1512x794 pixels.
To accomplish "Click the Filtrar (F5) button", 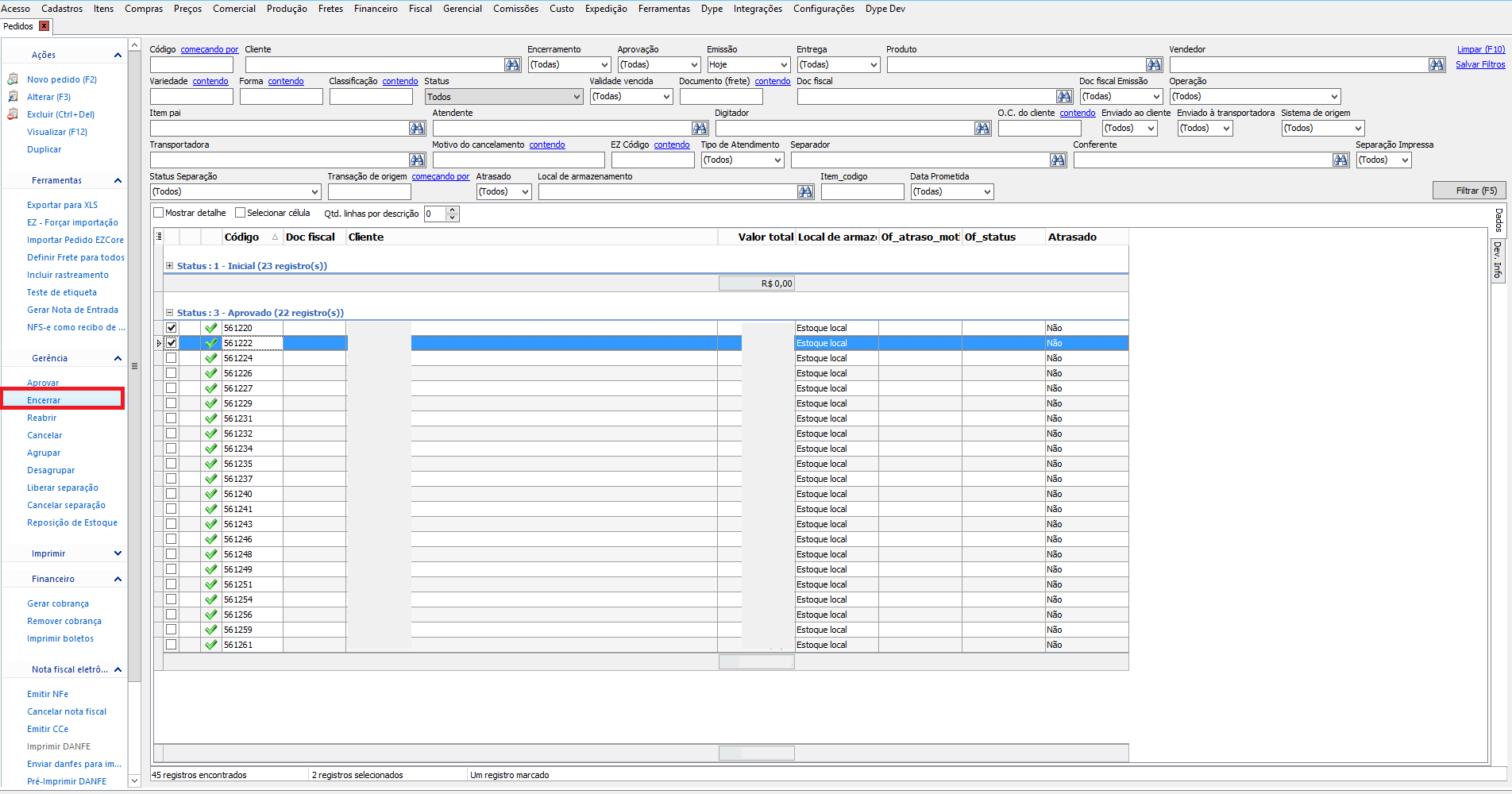I will tap(1469, 191).
